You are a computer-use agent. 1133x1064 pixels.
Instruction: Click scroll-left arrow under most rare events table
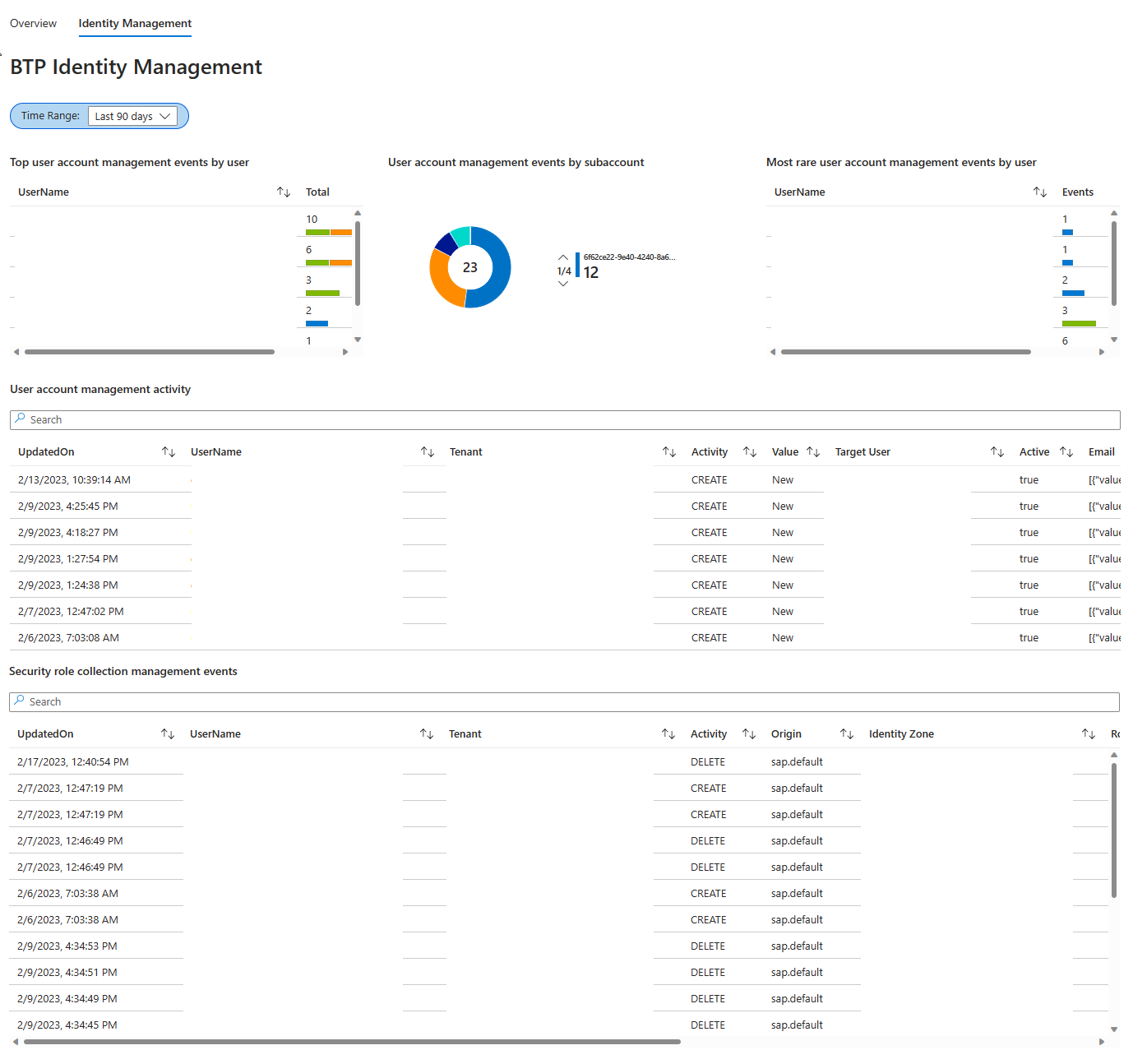click(773, 352)
